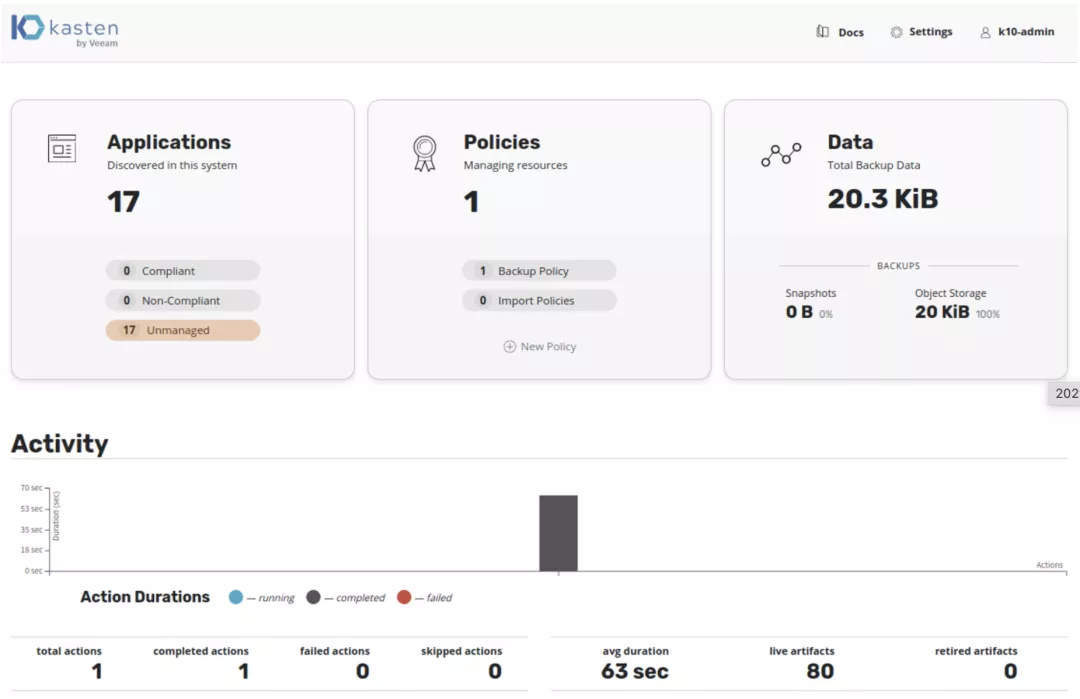This screenshot has height=699, width=1080.
Task: Expand the 17 Unmanaged applications filter
Action: tap(183, 329)
